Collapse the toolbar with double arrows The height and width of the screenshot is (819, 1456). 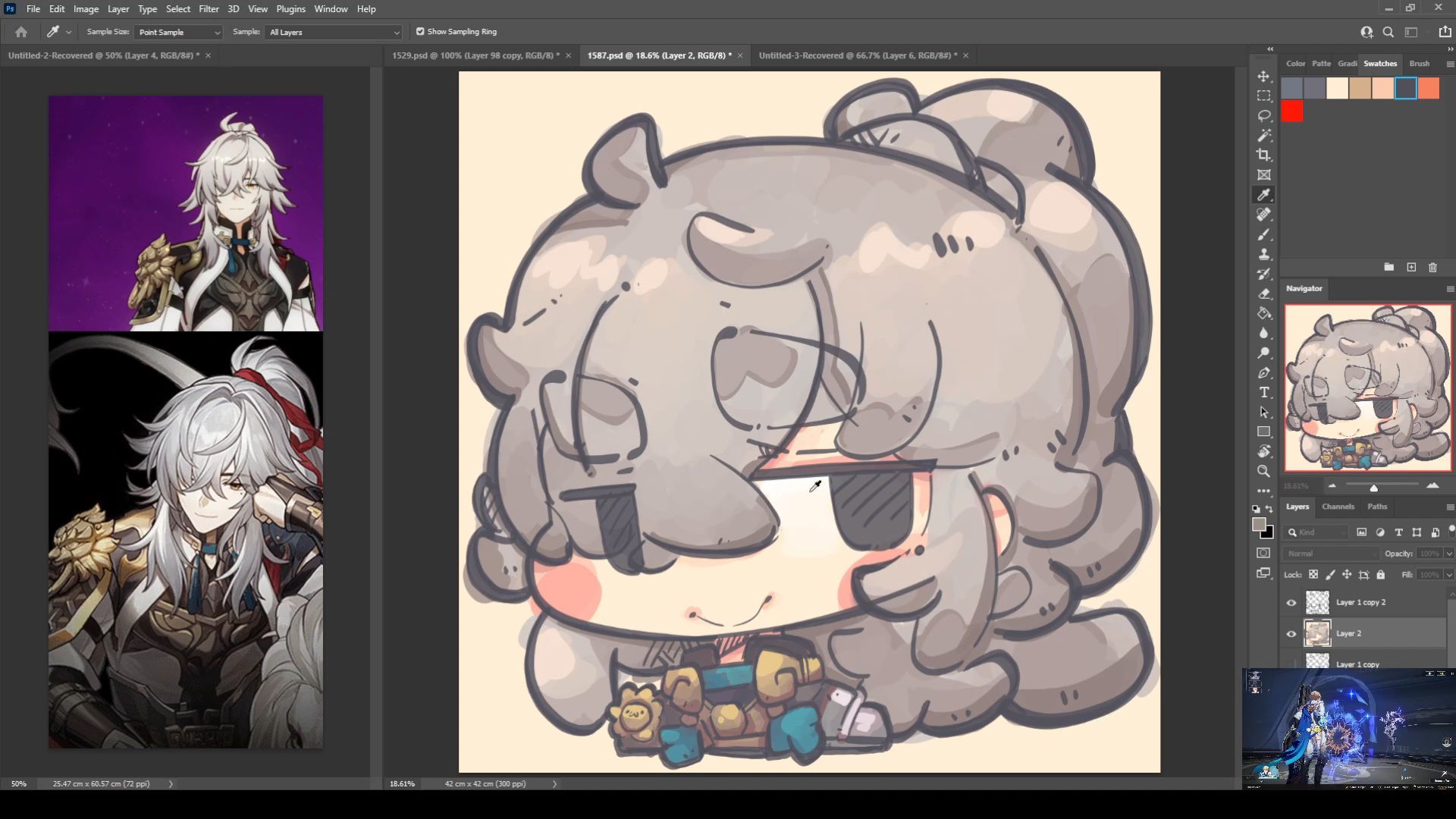pyautogui.click(x=1269, y=49)
